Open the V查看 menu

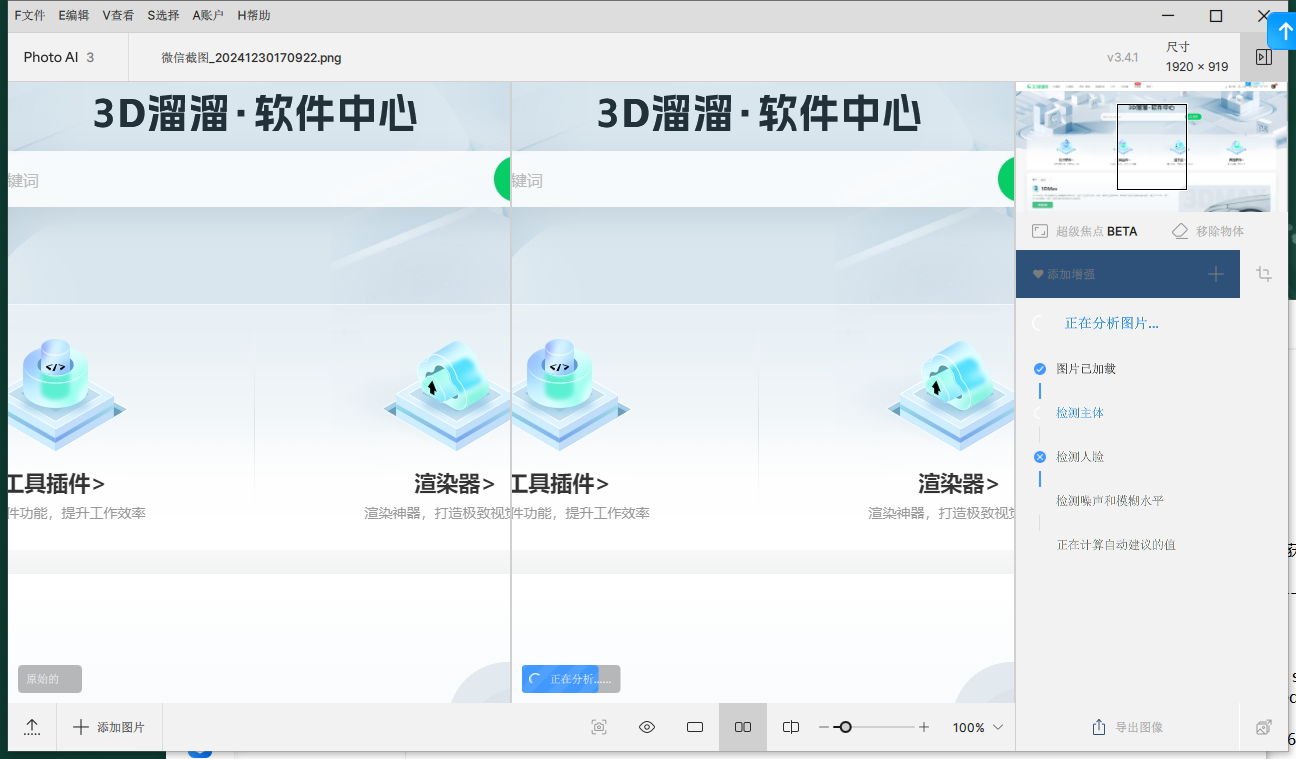tap(118, 15)
